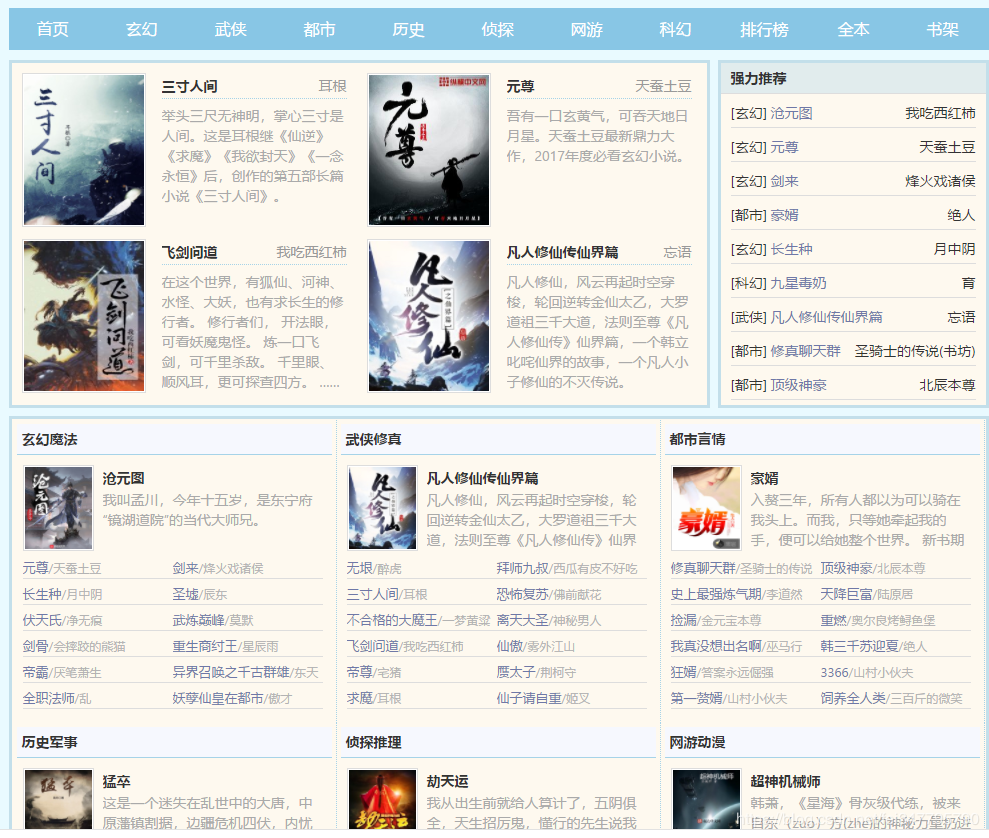Open the 猛卒 cover in 历史军事

58,799
